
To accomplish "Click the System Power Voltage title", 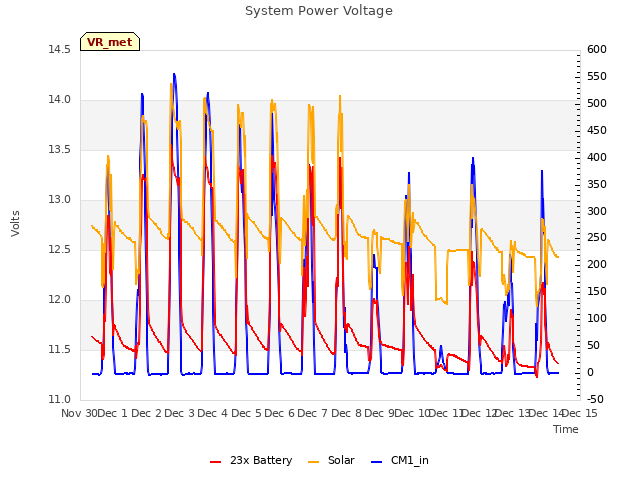I will (x=319, y=11).
